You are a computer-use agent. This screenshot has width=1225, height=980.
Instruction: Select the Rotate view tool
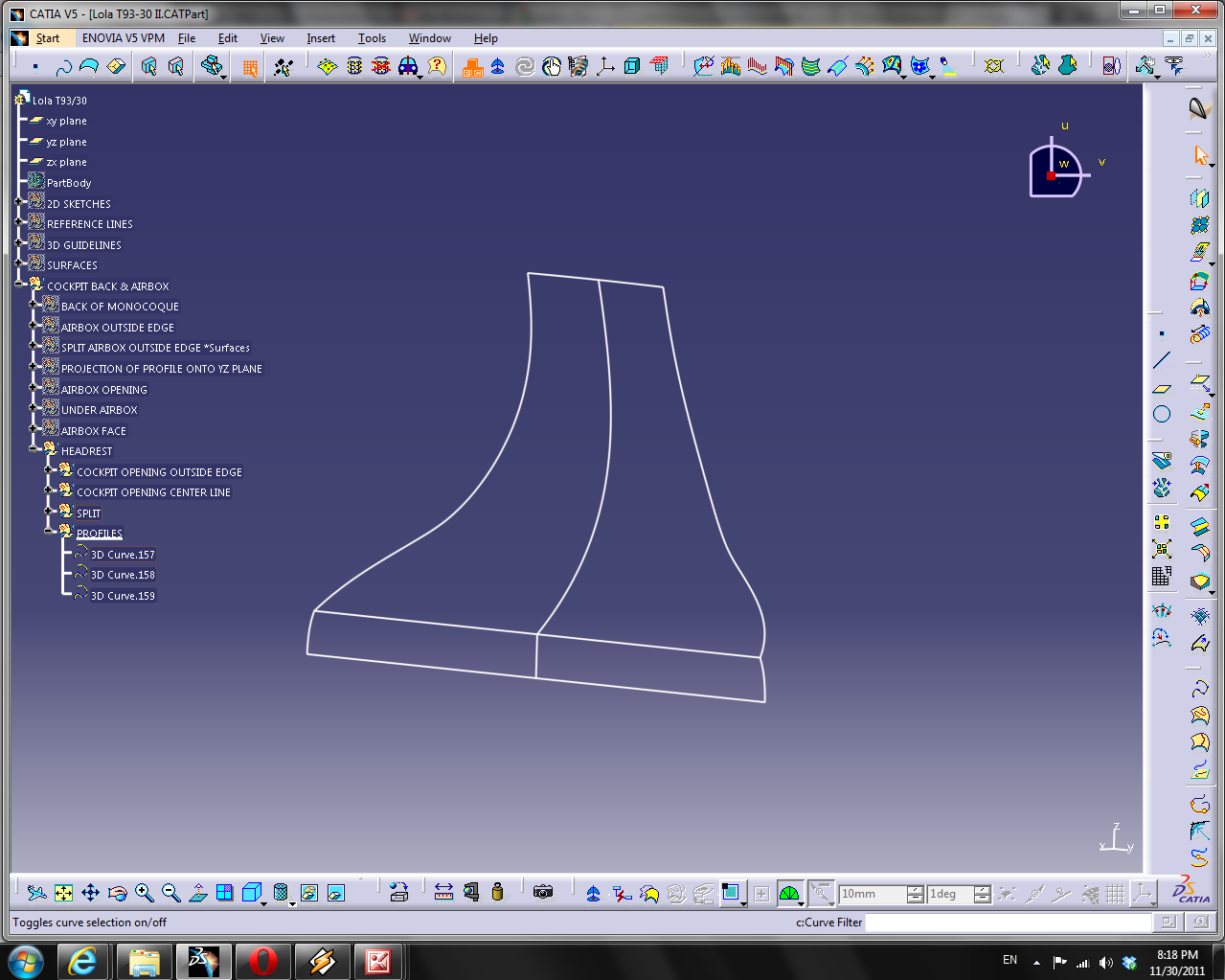(117, 893)
